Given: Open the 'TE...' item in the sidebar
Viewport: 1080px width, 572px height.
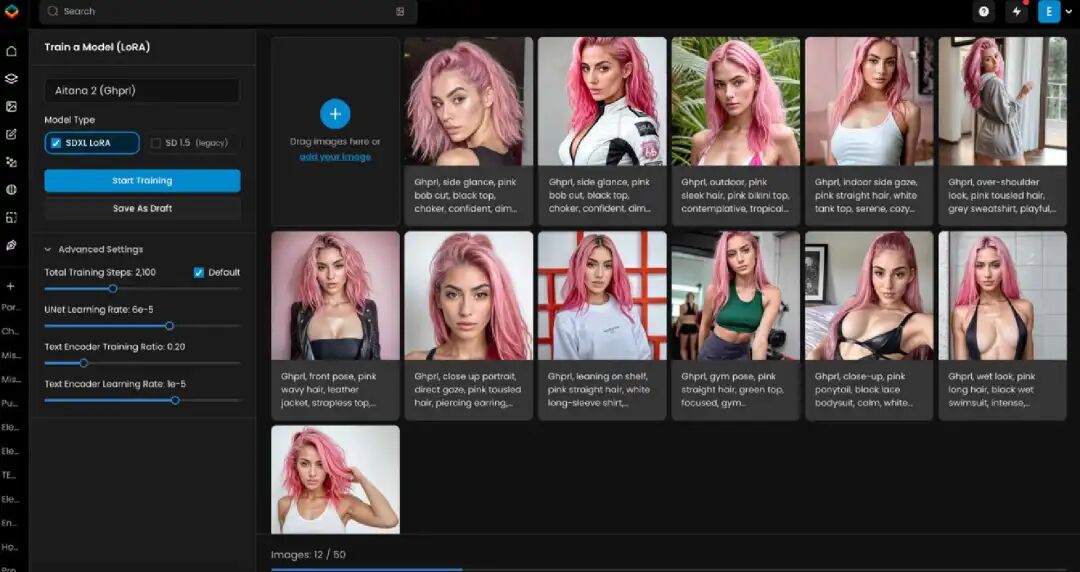Looking at the screenshot, I should pos(9,475).
